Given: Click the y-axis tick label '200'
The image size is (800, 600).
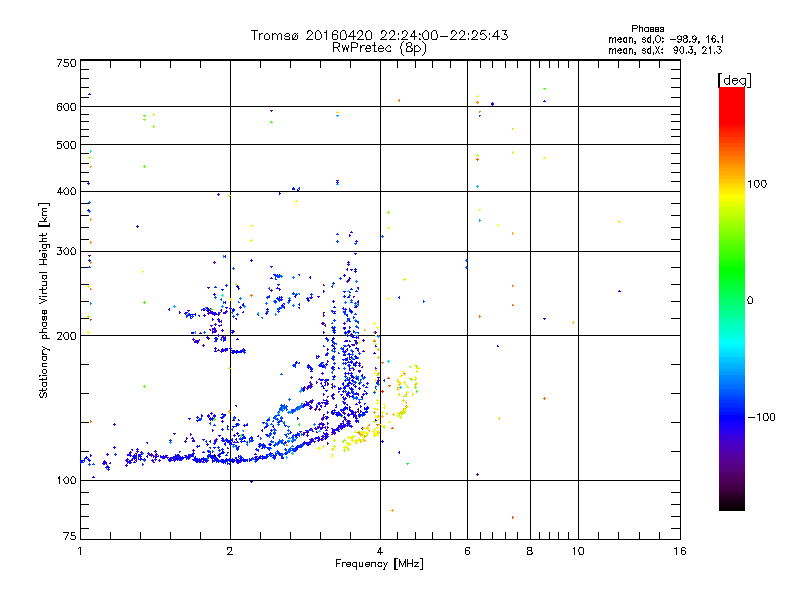Looking at the screenshot, I should pyautogui.click(x=66, y=336).
